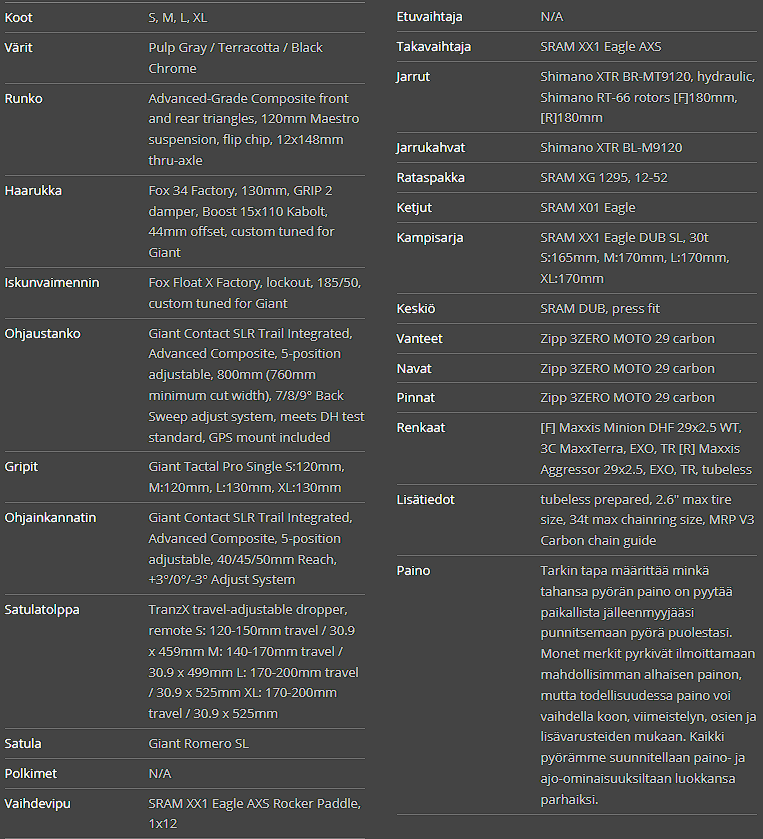Viewport: 763px width, 839px height.
Task: Click the Ohjaustanko row label
Action: [43, 334]
